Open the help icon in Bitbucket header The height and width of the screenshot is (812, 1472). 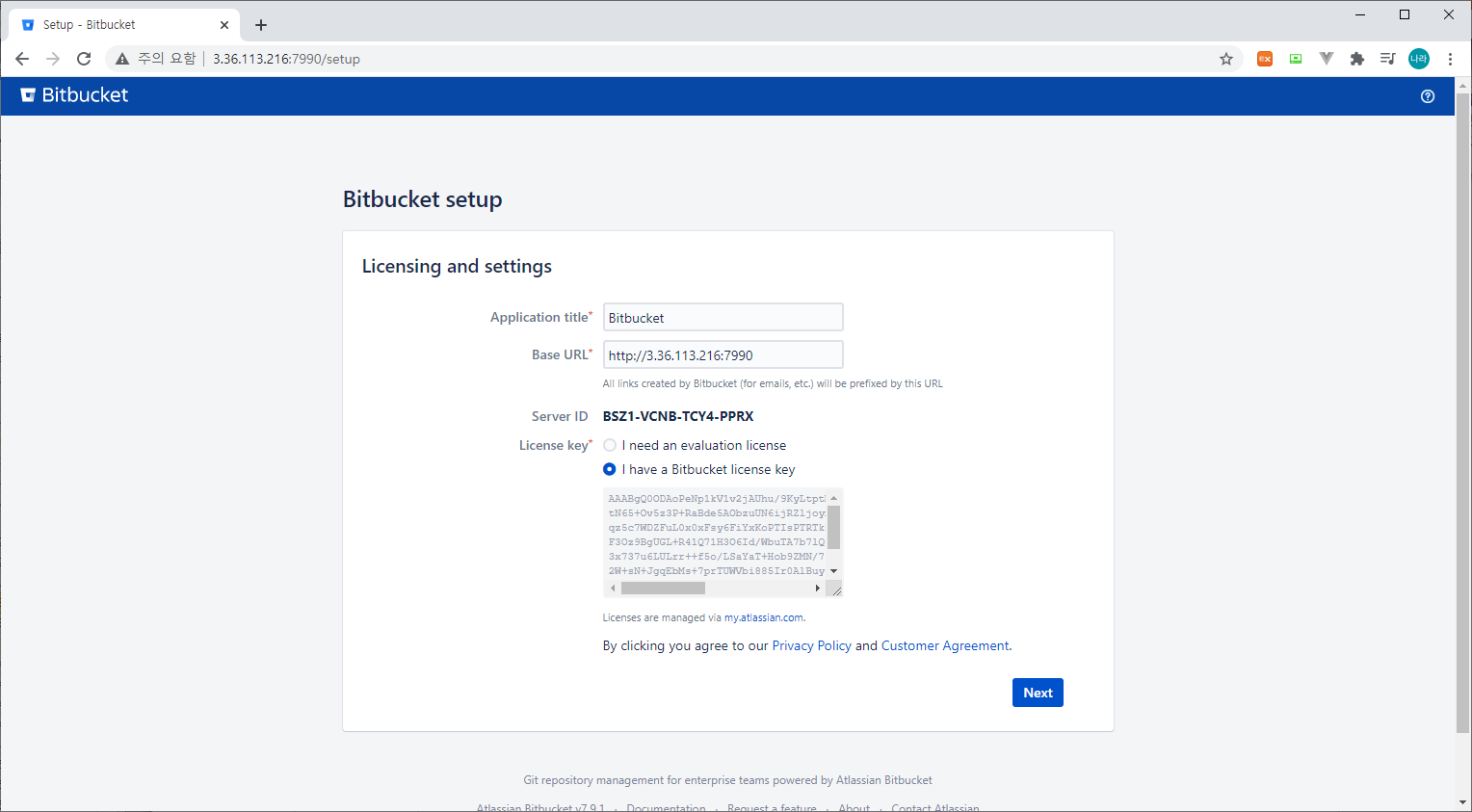click(1428, 96)
